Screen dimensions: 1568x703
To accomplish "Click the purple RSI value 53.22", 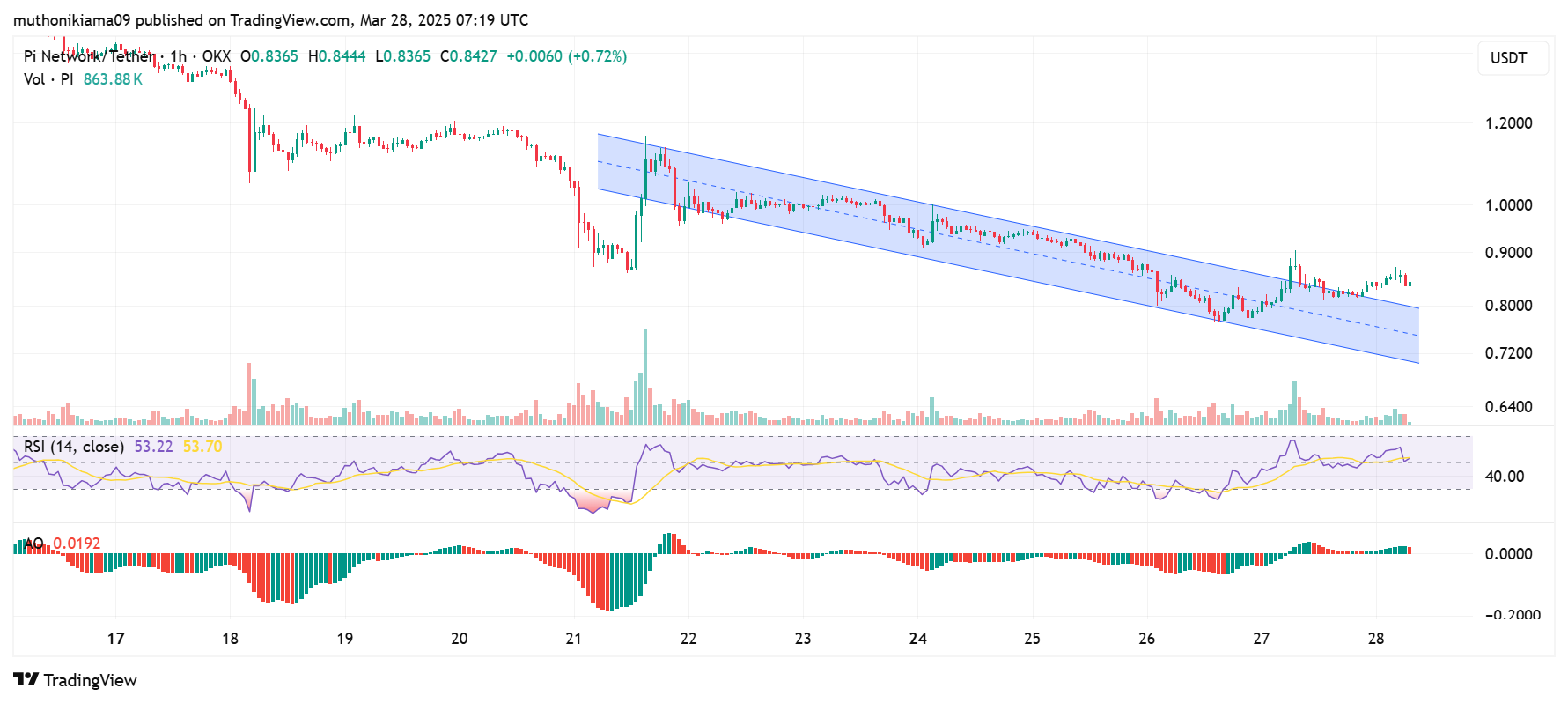I will point(153,447).
